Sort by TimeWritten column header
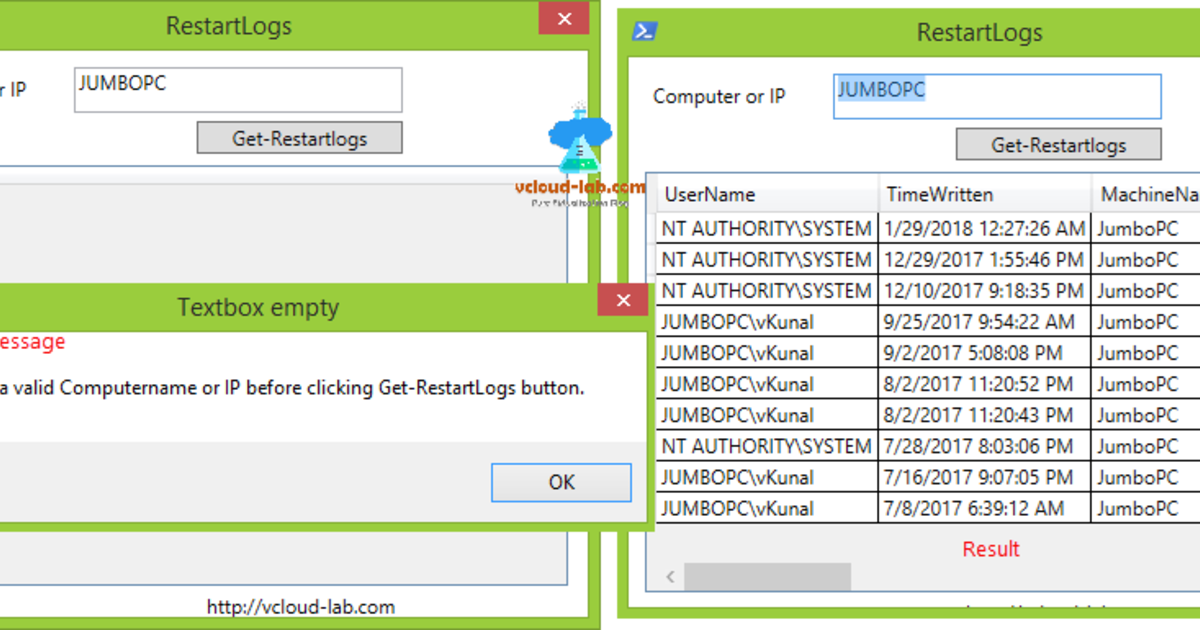The image size is (1200, 630). coord(984,194)
